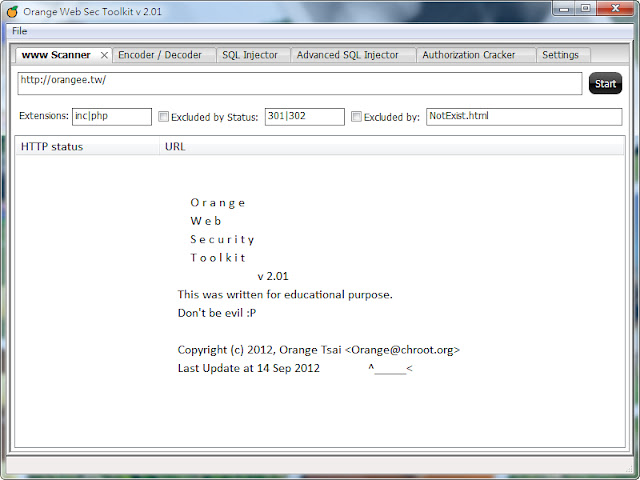Click the URL column header
This screenshot has height=480, width=640.
click(390, 147)
